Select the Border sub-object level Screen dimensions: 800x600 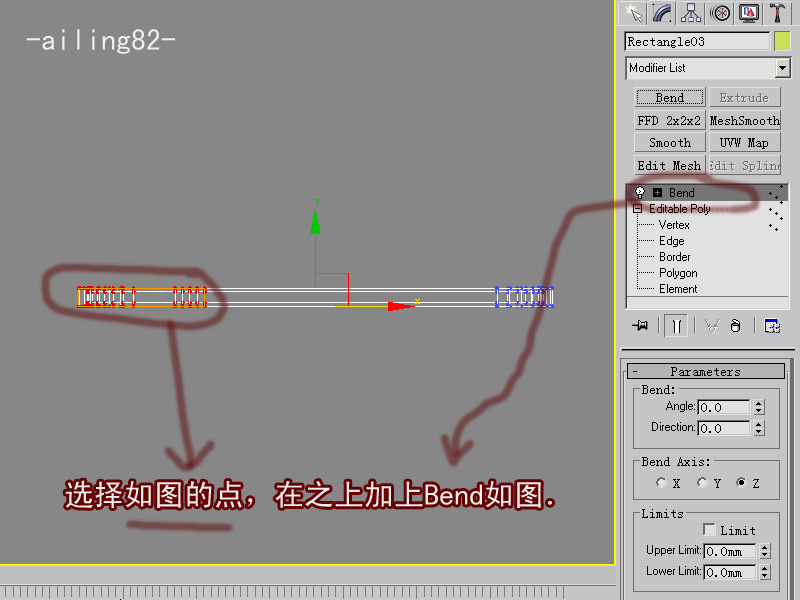[x=674, y=257]
